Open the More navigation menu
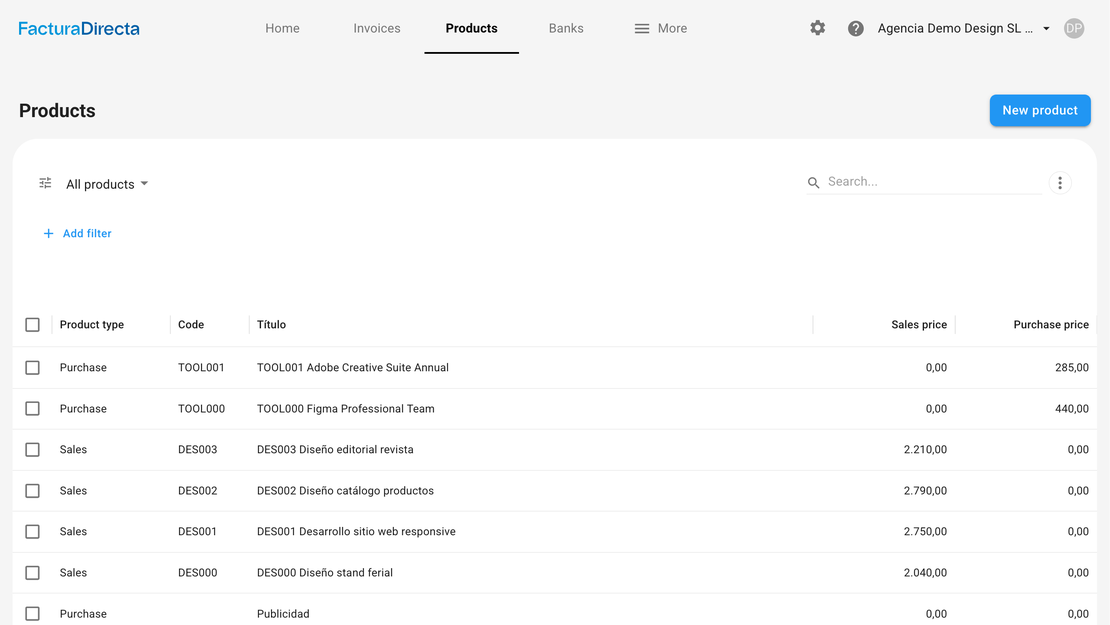1110x625 pixels. point(672,28)
